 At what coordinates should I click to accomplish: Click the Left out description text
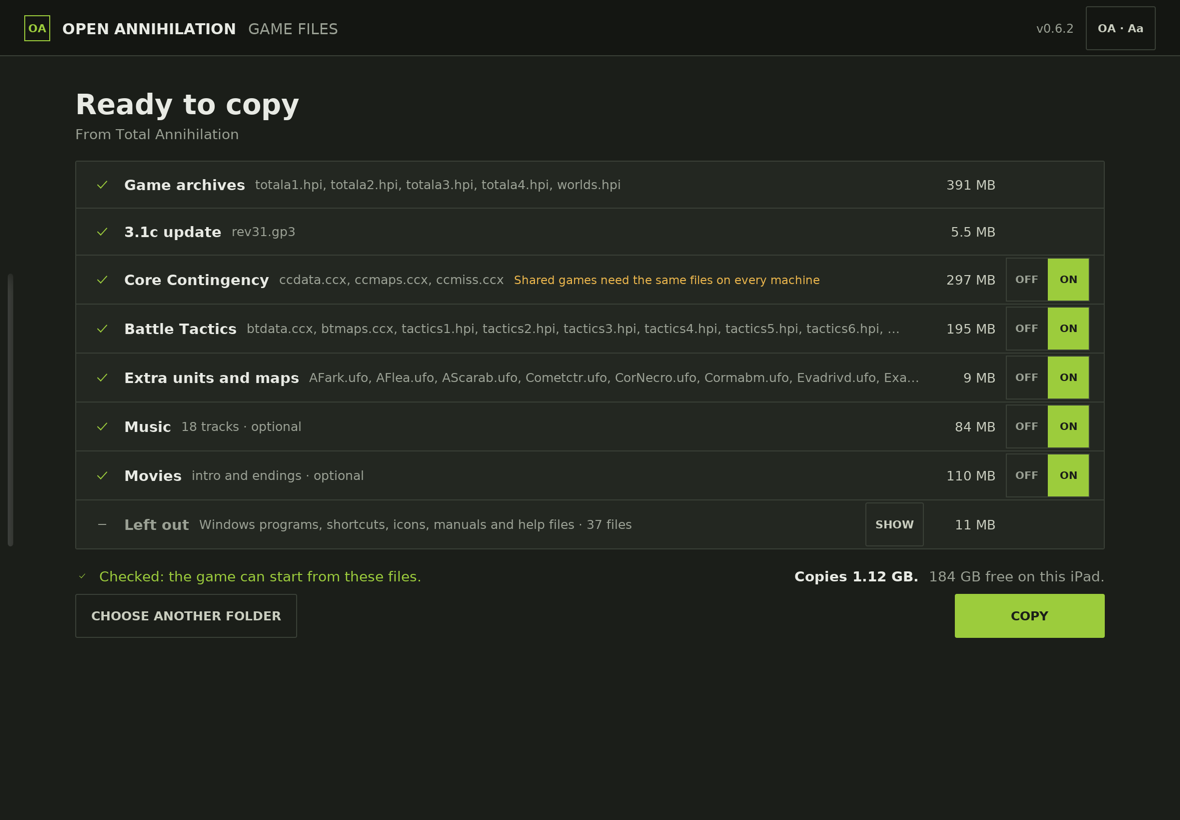point(415,524)
